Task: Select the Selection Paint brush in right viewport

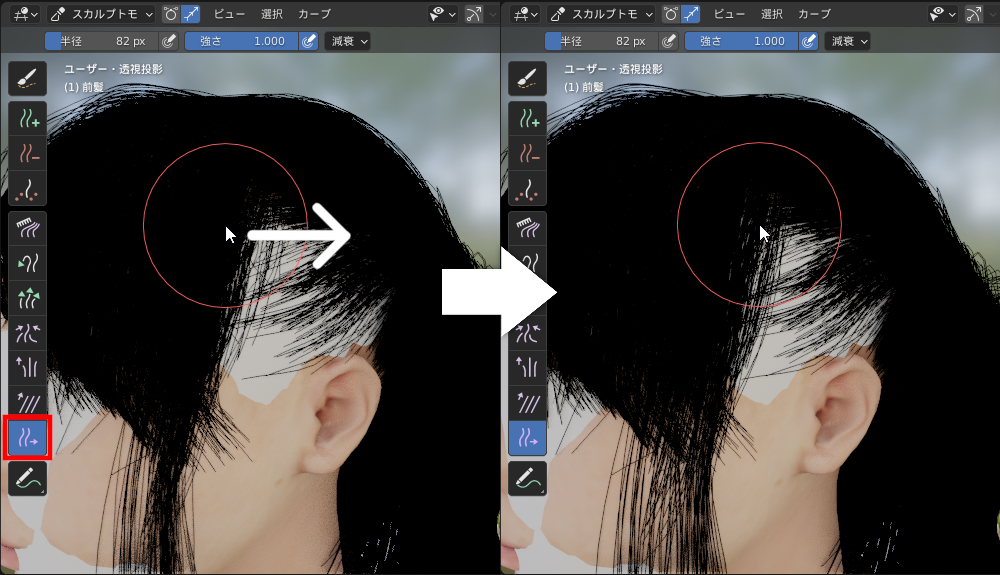Action: (527, 78)
